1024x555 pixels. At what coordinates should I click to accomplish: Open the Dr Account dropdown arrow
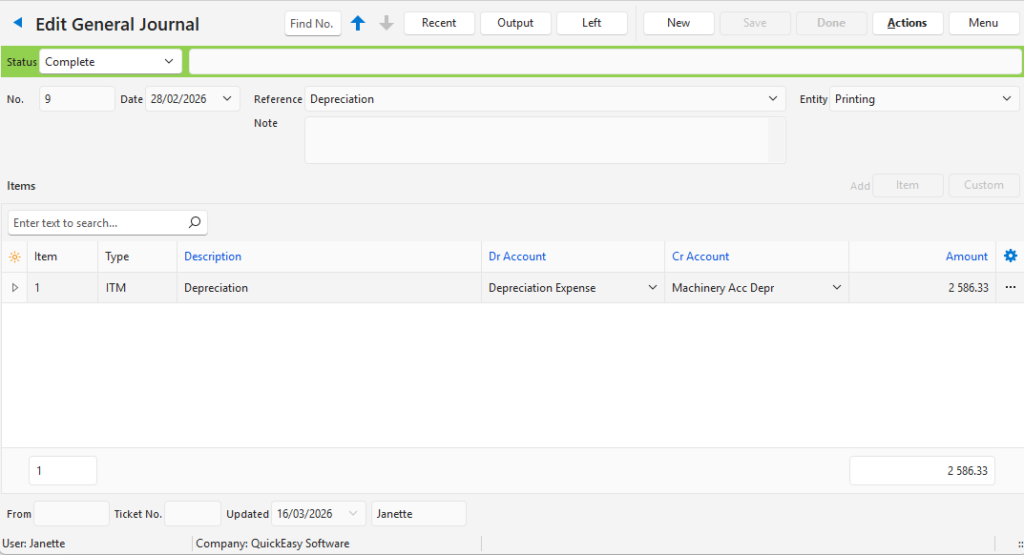(x=652, y=288)
